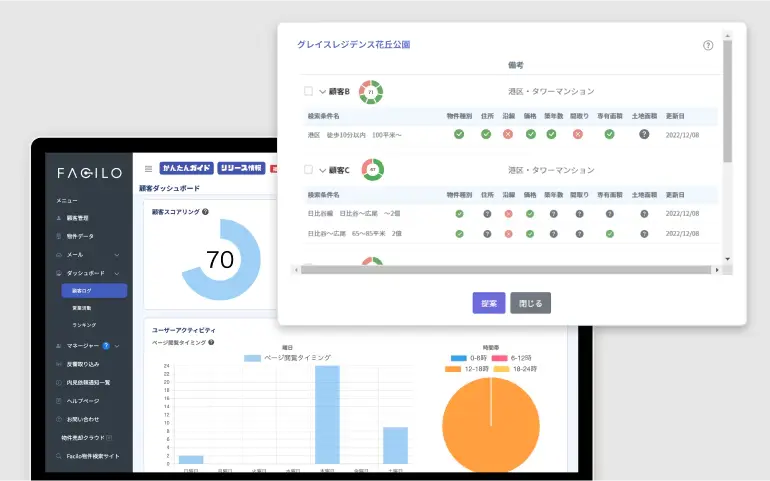Open 顧客管理 in the sidebar
The width and height of the screenshot is (770, 481).
click(76, 217)
